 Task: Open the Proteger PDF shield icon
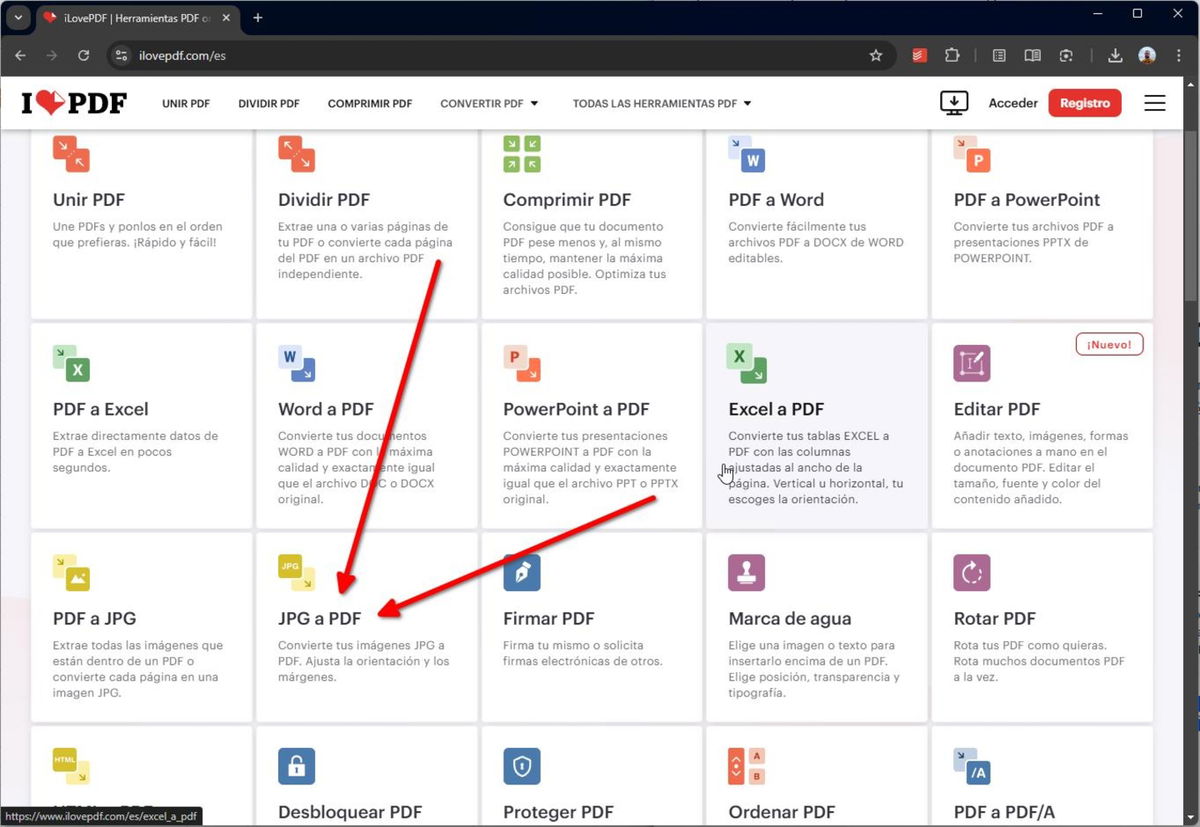click(x=521, y=766)
